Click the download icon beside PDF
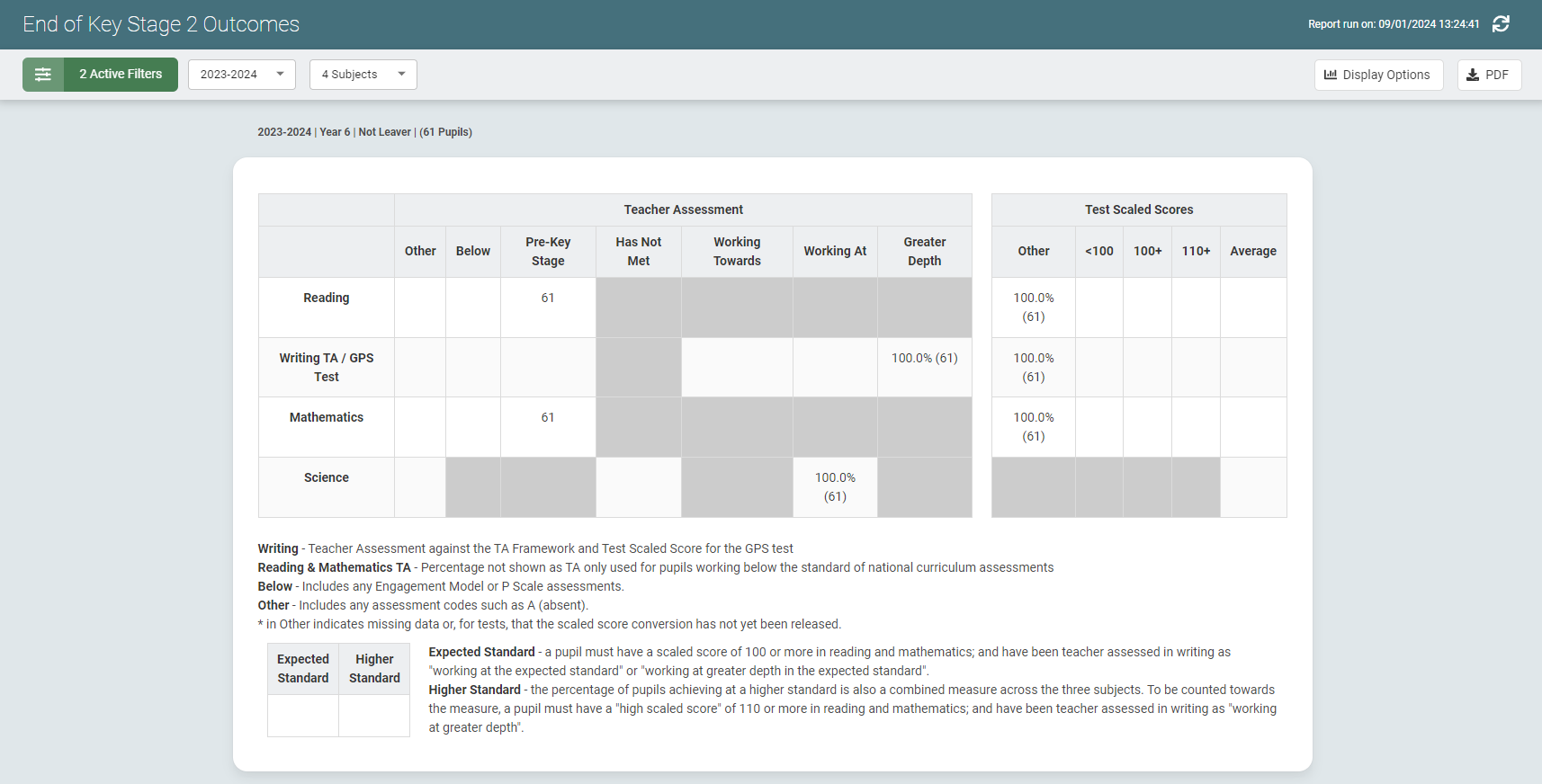This screenshot has width=1542, height=784. [x=1473, y=75]
